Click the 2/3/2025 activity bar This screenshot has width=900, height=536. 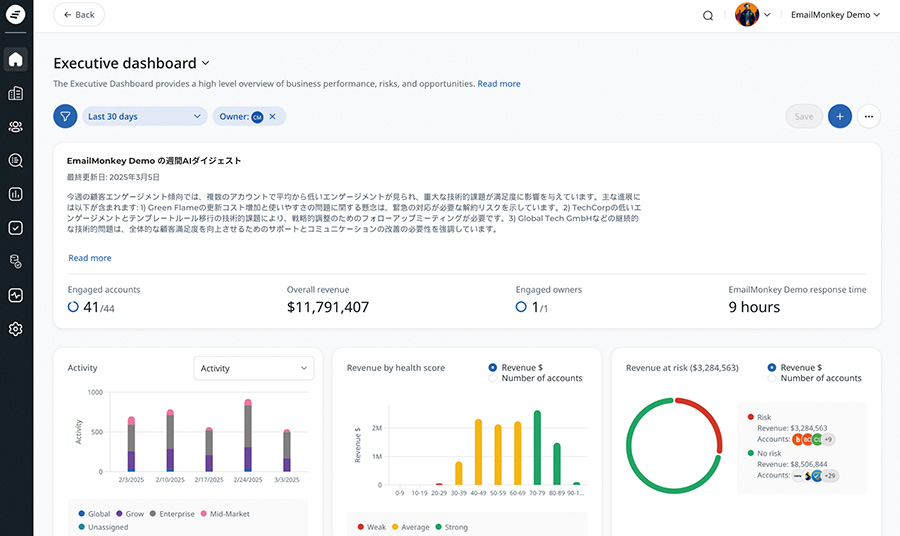pos(131,444)
